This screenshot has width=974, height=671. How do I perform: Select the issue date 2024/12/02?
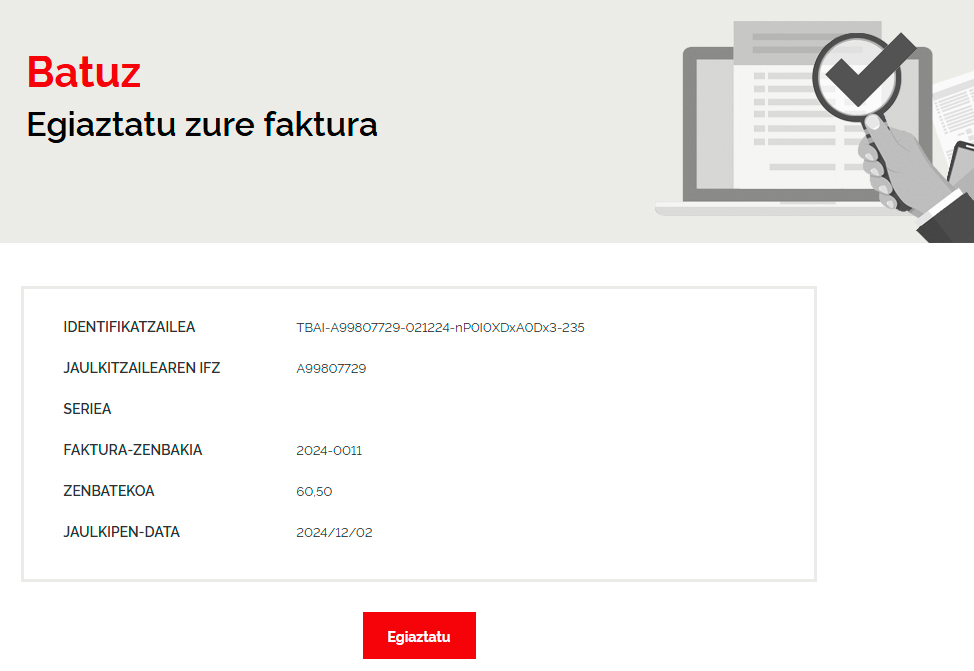(x=334, y=532)
